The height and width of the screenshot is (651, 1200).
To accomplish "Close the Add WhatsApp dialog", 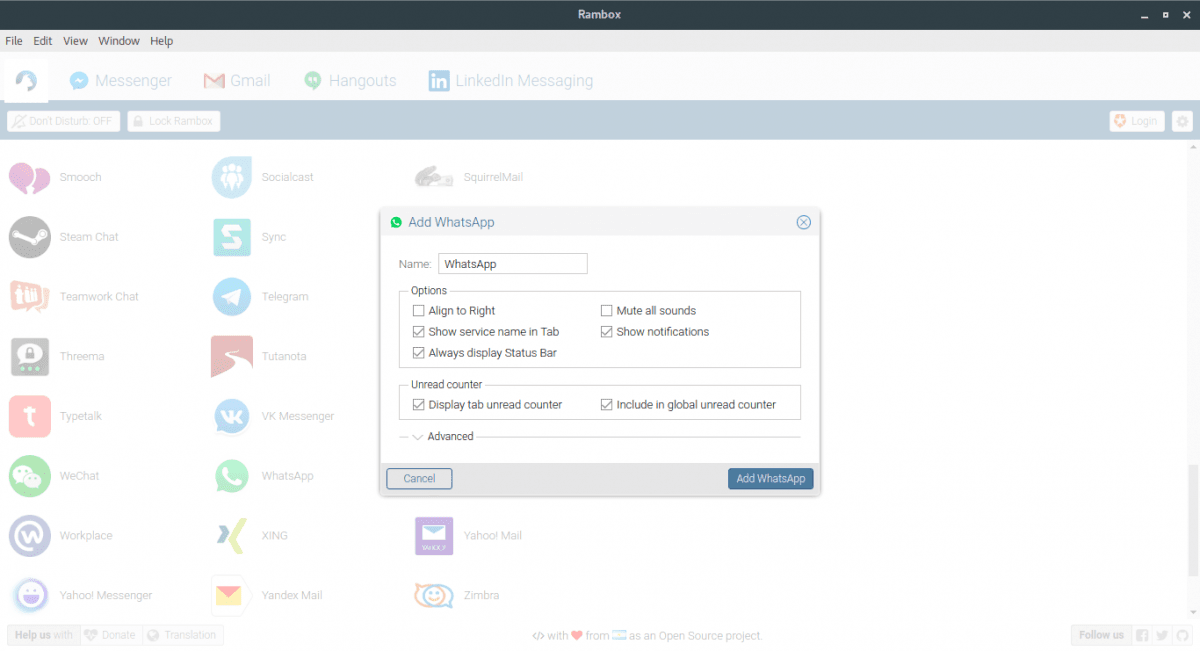I will (x=803, y=222).
